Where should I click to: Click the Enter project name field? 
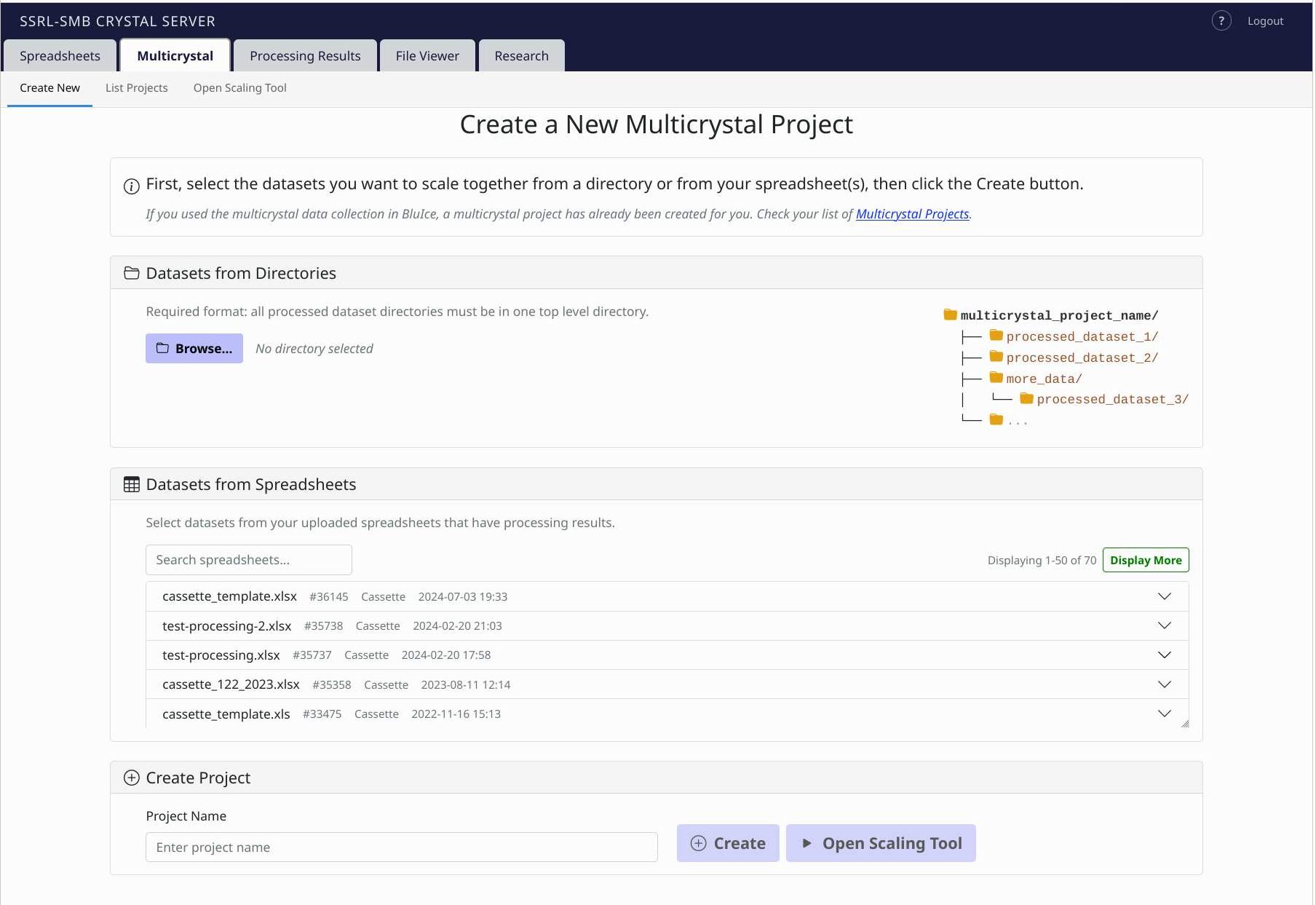(402, 847)
